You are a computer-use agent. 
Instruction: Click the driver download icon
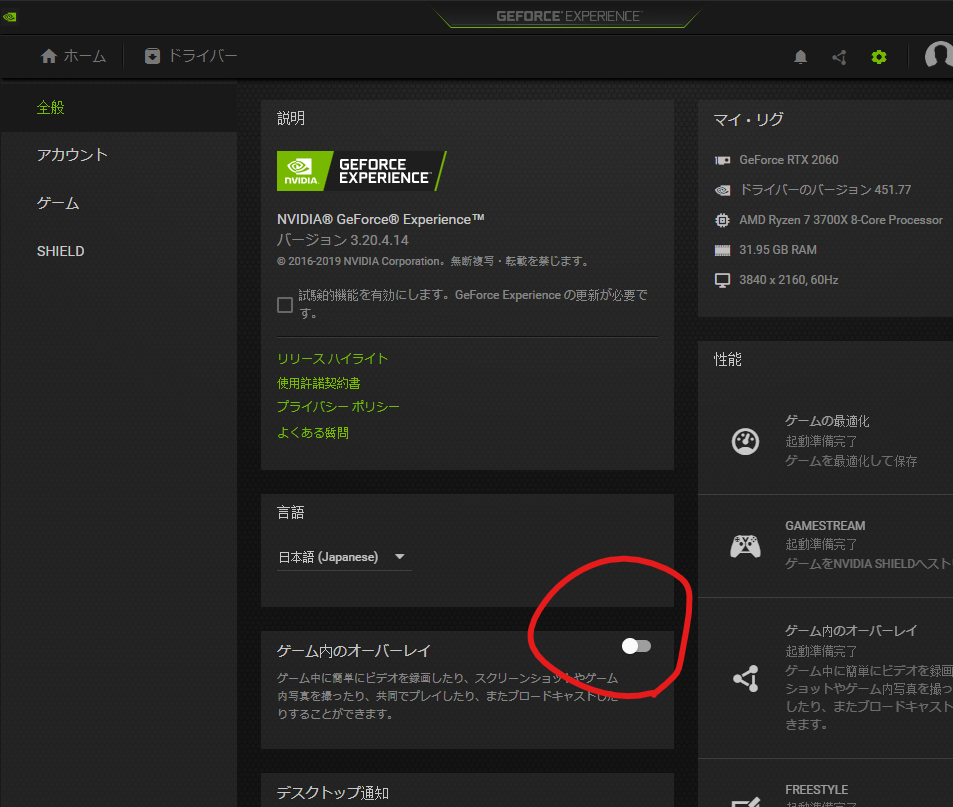[153, 57]
